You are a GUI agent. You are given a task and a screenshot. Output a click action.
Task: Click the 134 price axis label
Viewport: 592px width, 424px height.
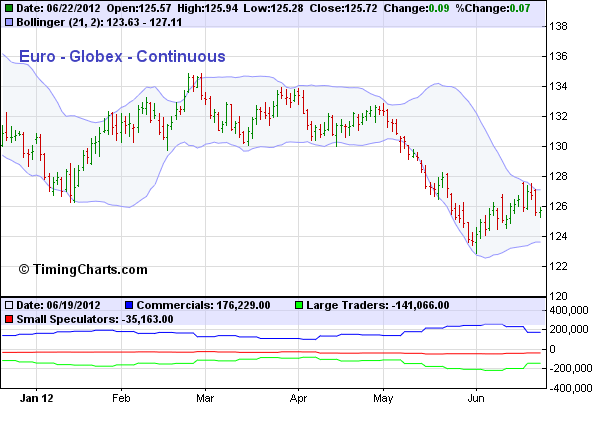point(558,86)
